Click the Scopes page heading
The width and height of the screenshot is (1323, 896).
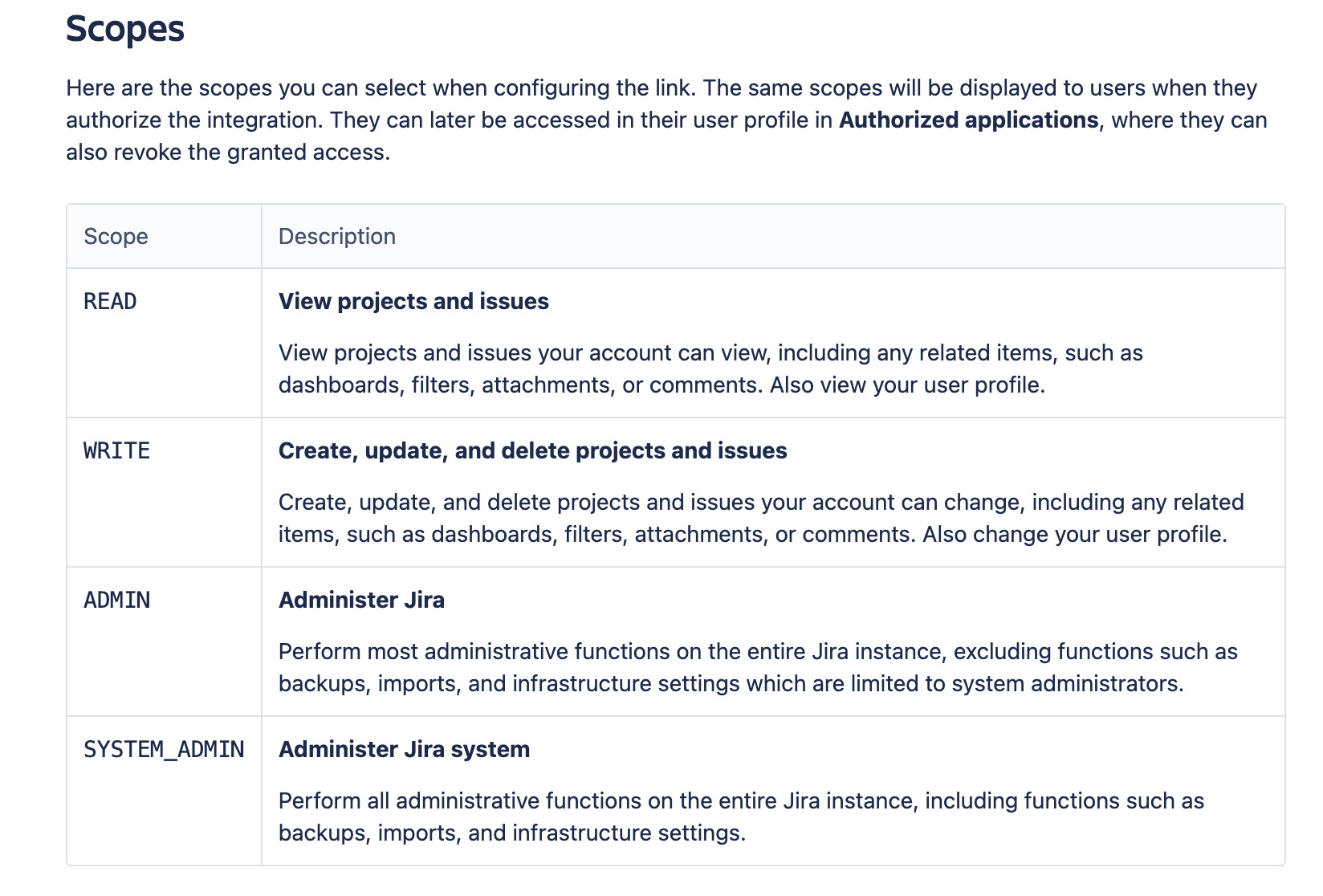125,29
